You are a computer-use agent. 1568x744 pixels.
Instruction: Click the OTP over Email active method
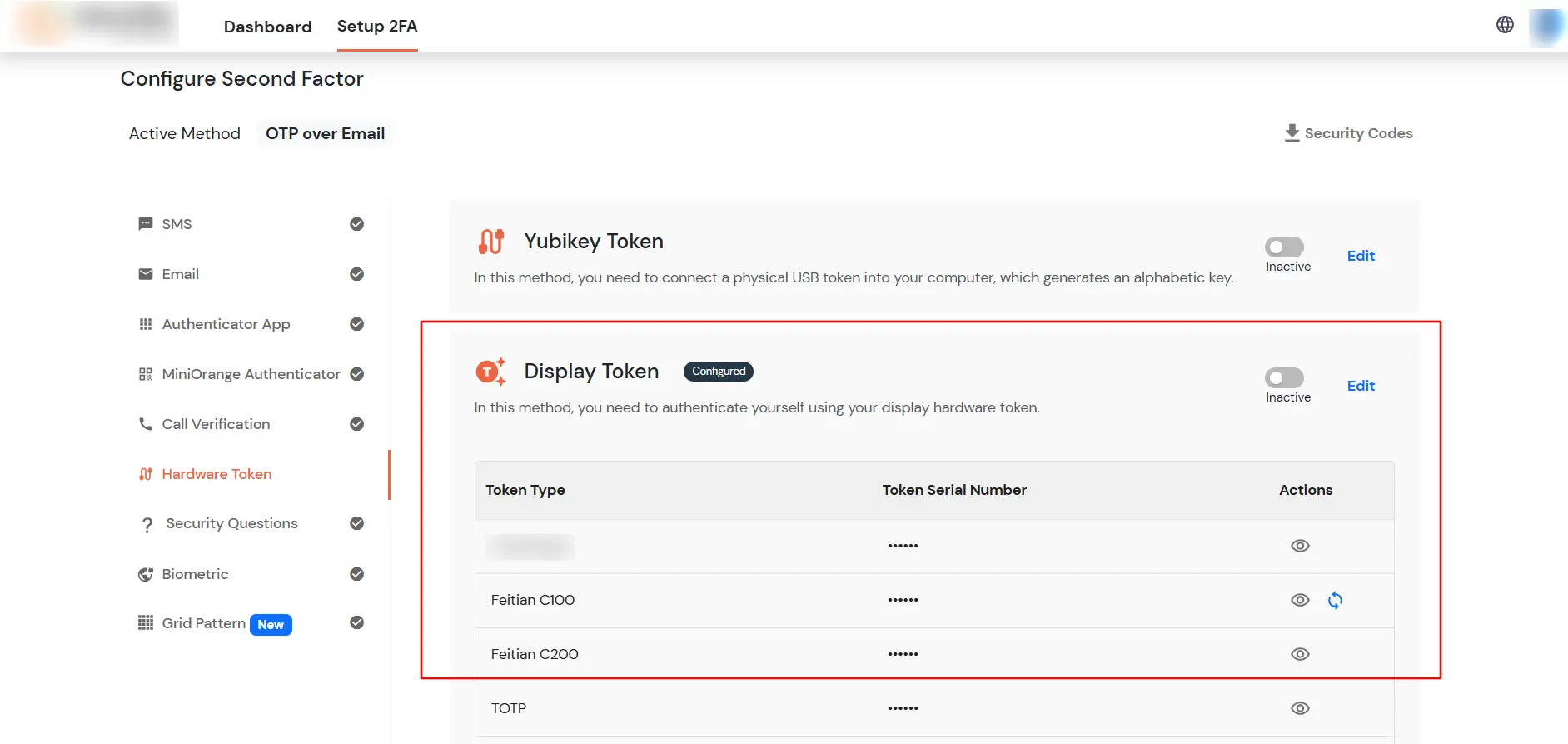pos(325,134)
